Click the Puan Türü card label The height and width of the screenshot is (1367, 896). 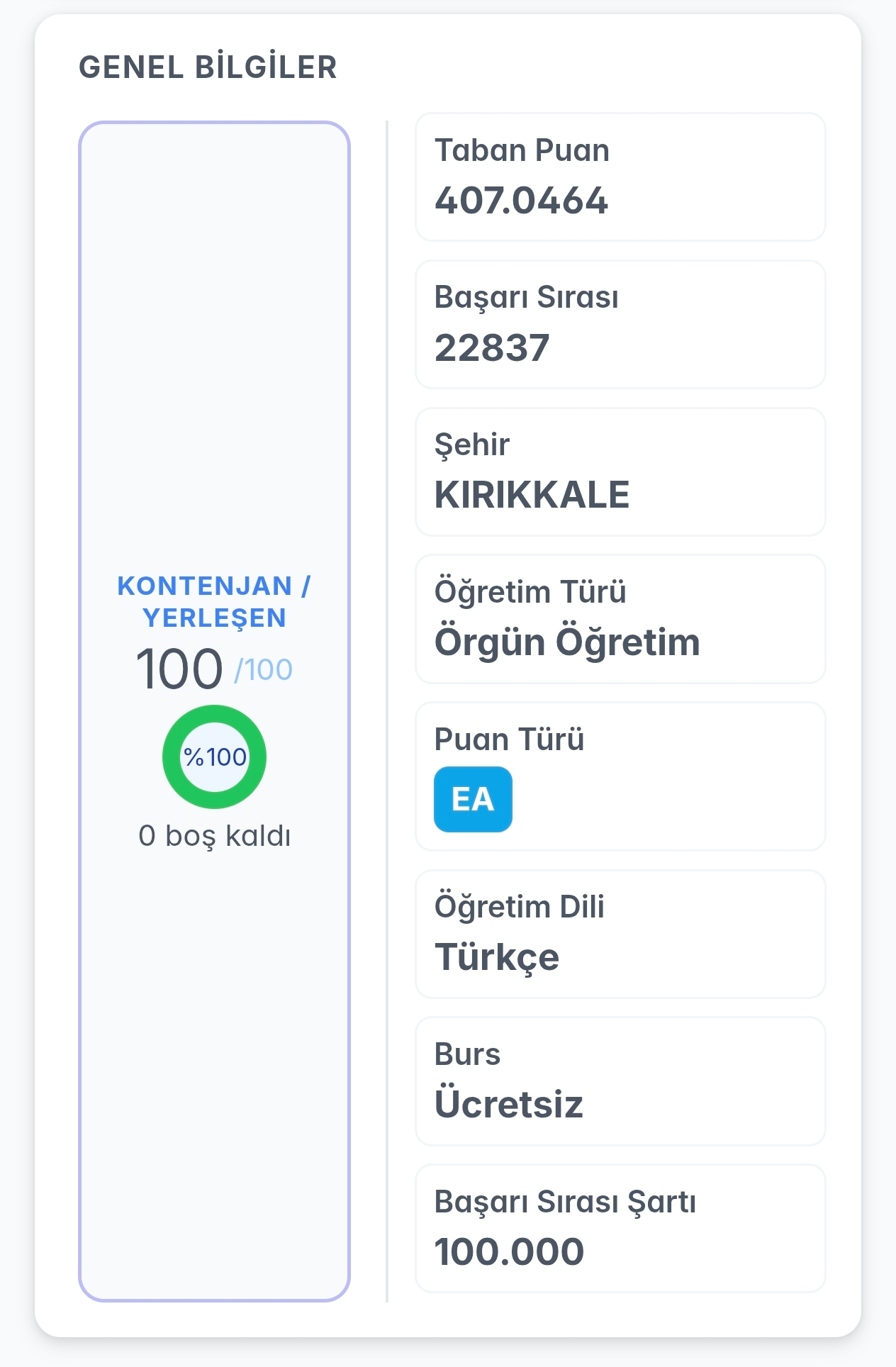point(509,740)
